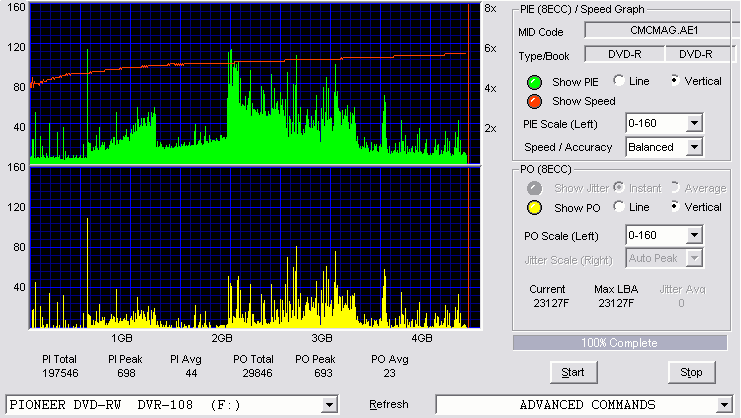Click the Stop button
This screenshot has height=418, width=741.
691,373
